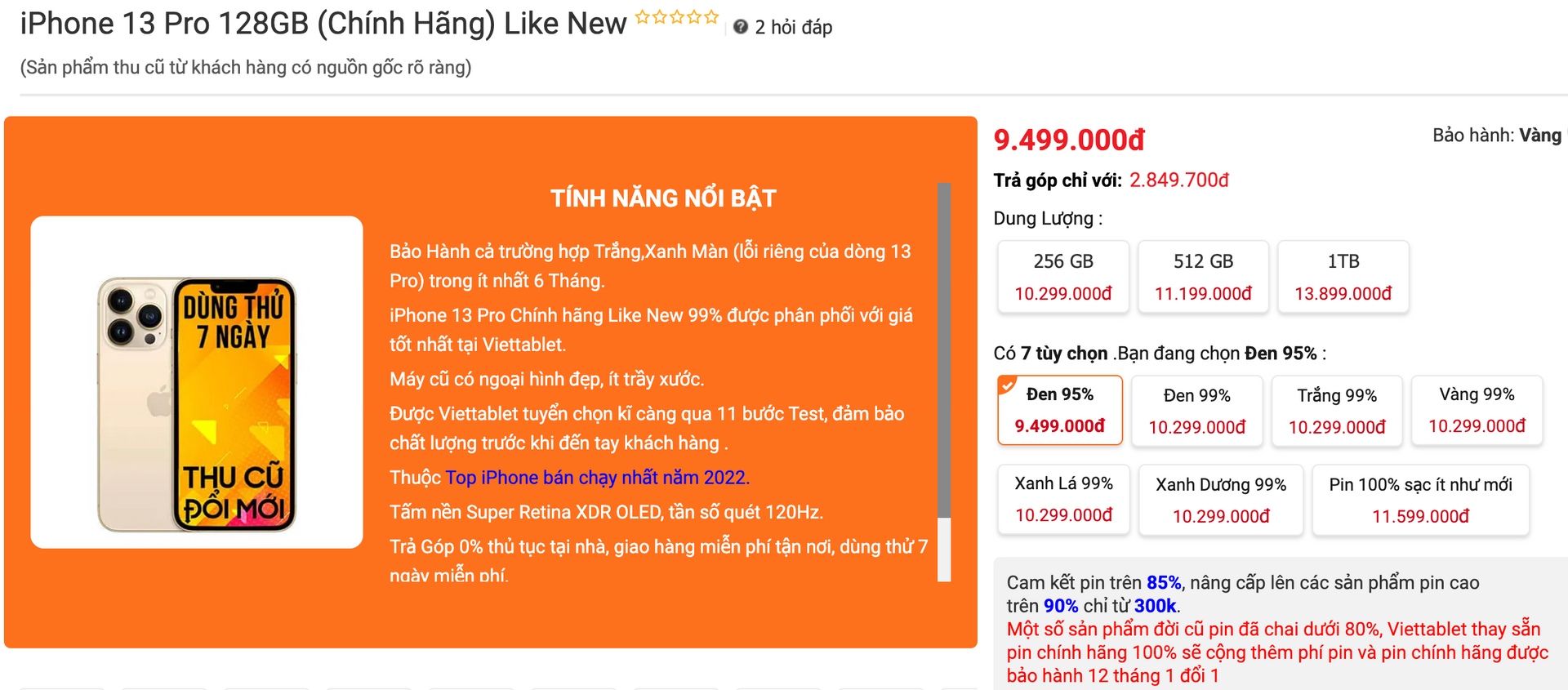Choose the Trắng 99% color option
This screenshot has height=690, width=1568.
click(x=1337, y=411)
